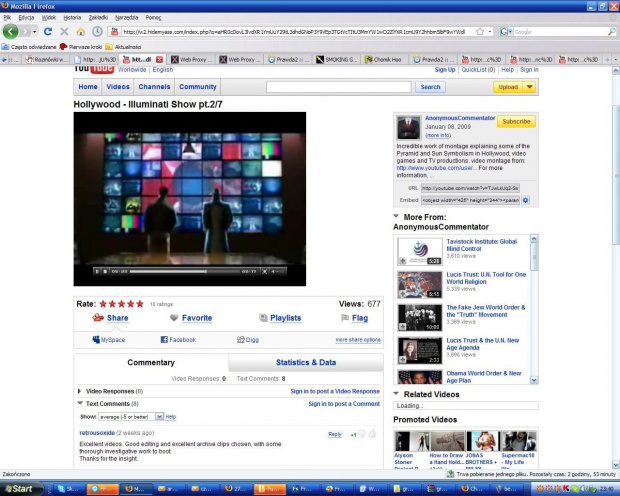Click thumbs-down on retrousoxide's comment

(362, 434)
